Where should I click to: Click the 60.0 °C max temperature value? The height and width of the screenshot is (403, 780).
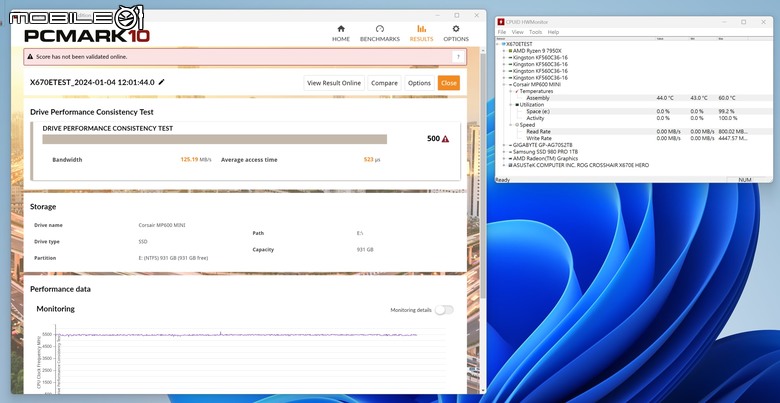727,98
